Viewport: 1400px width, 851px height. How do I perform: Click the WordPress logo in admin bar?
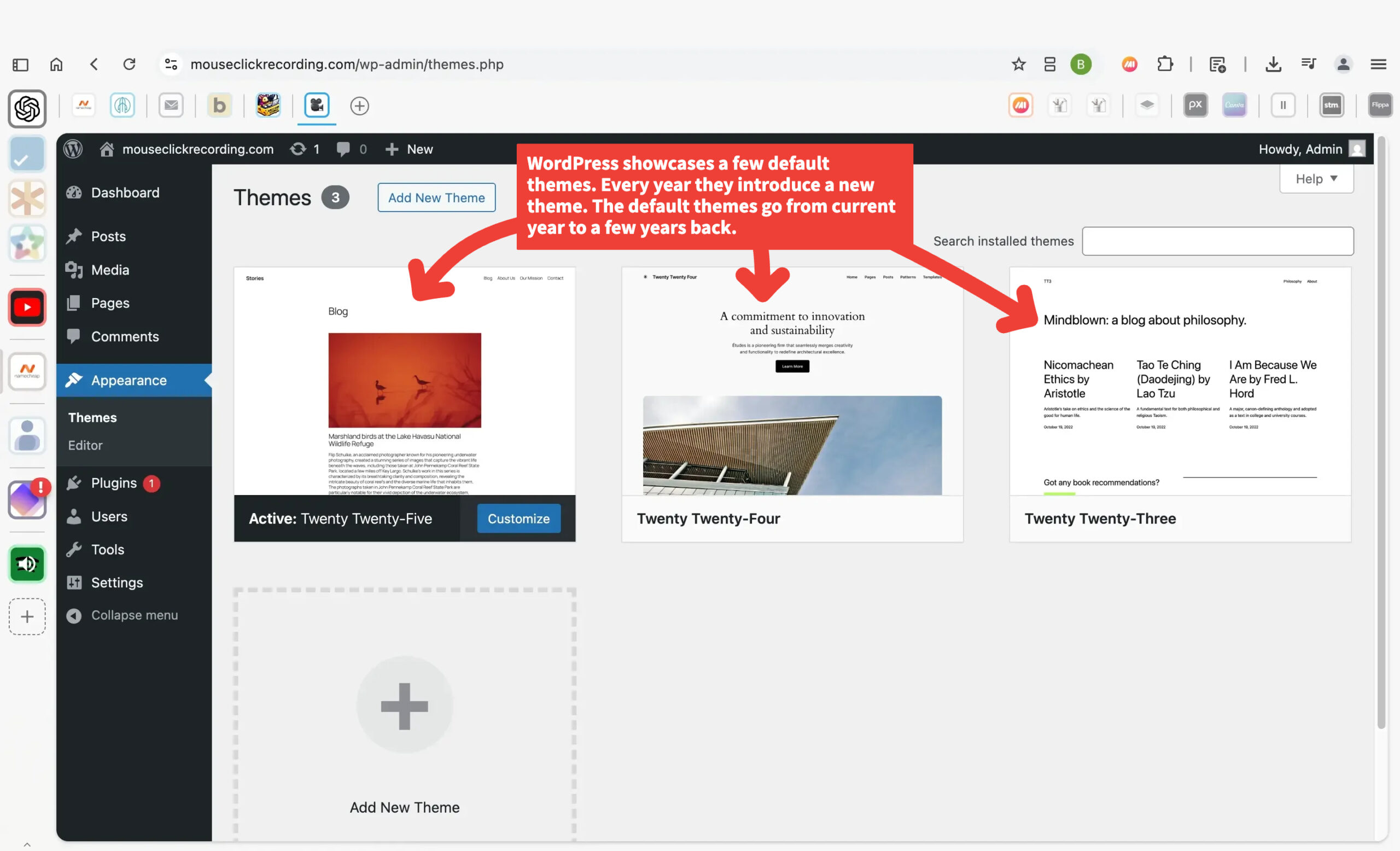(x=73, y=149)
